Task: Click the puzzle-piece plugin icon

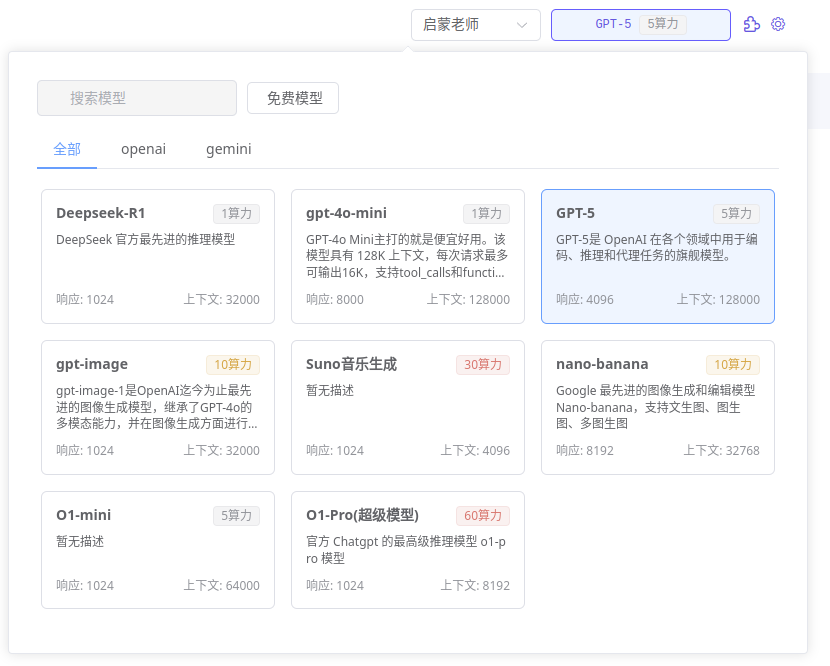Action: tap(752, 24)
